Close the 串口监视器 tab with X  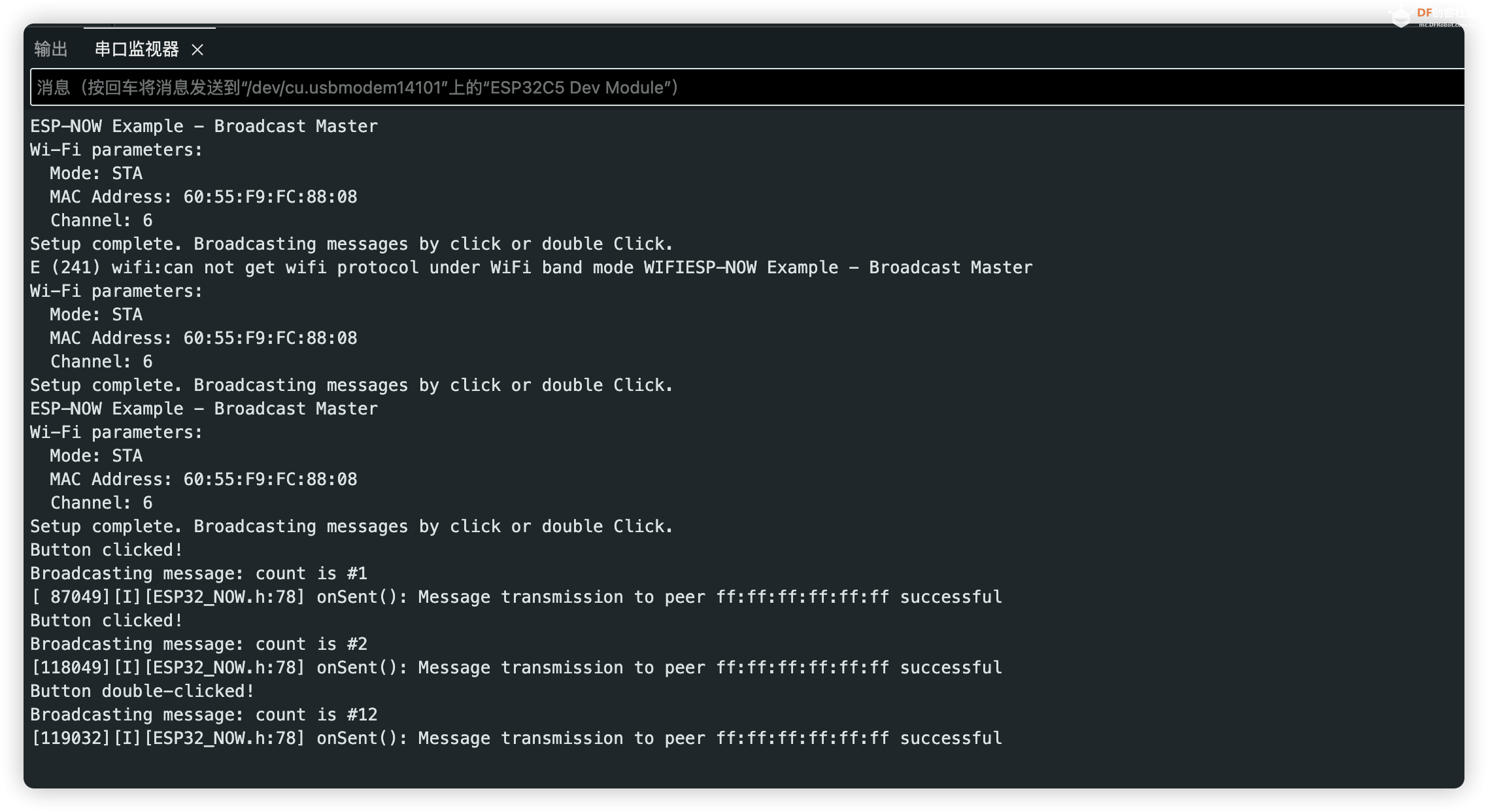(197, 50)
